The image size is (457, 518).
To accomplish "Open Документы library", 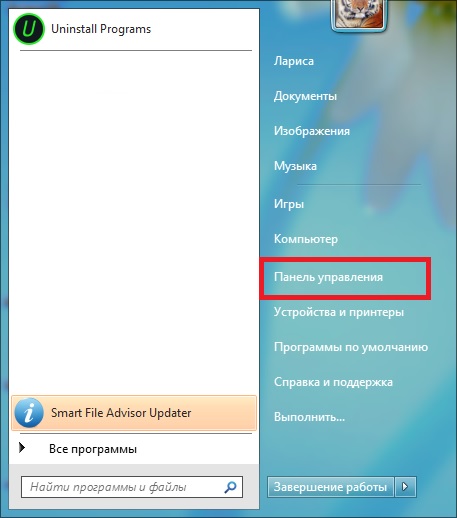I will [x=305, y=96].
